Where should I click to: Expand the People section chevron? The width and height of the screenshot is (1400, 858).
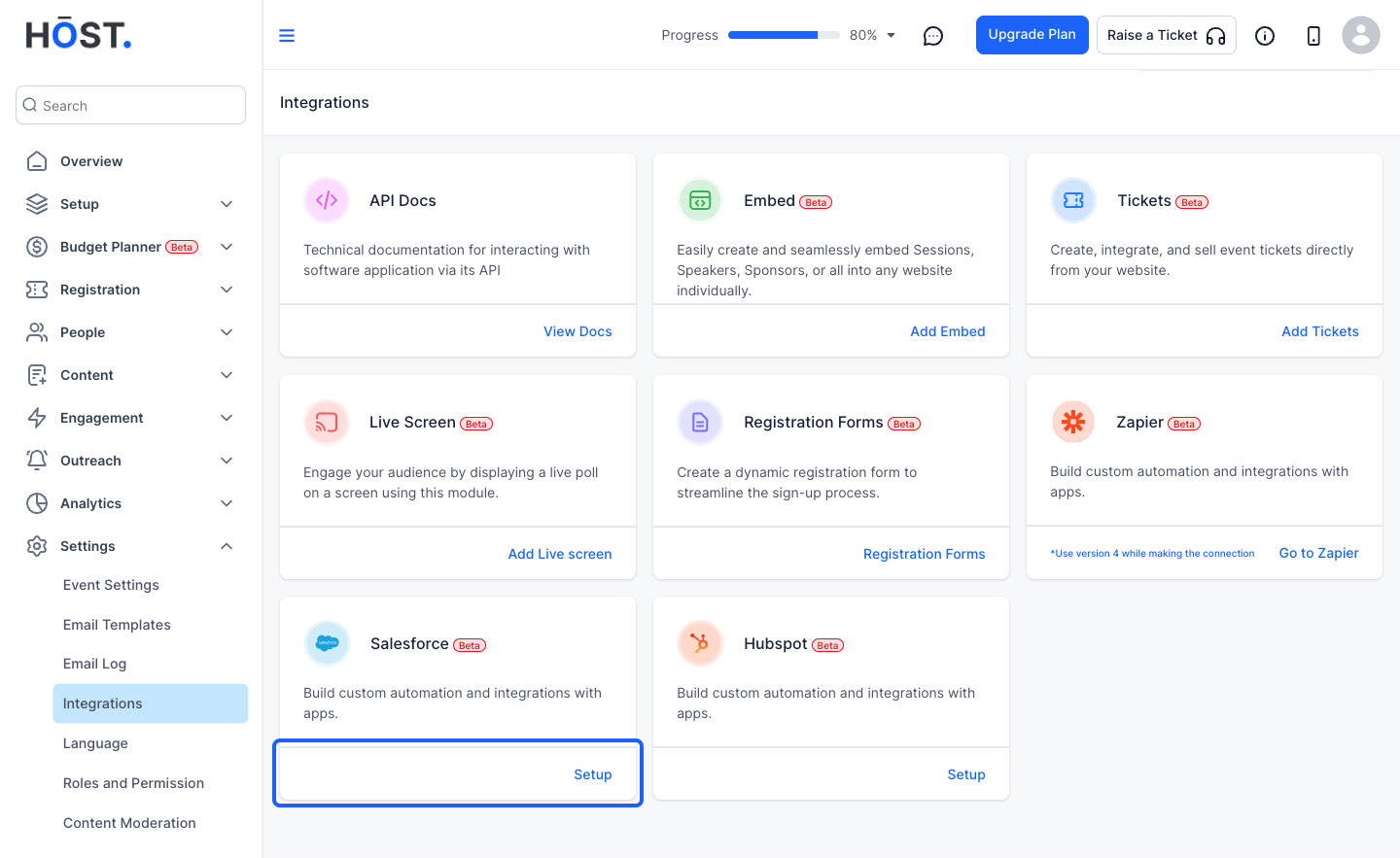click(227, 332)
